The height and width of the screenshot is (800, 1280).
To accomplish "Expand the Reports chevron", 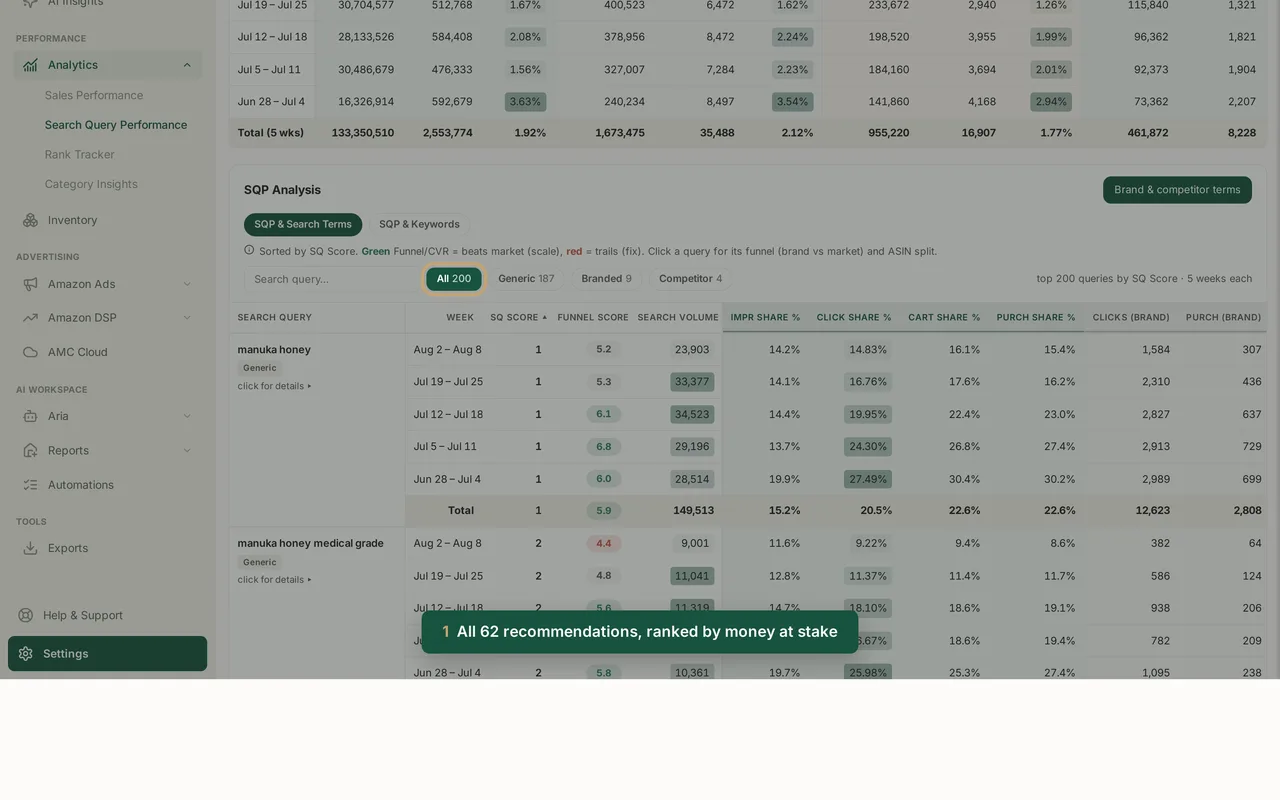I will (187, 450).
